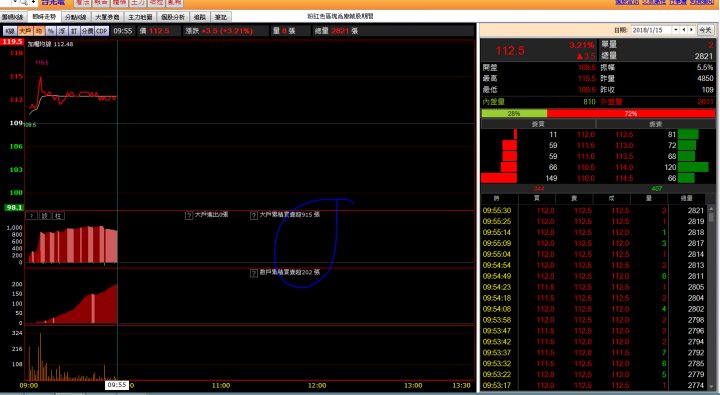Screen dimensions: 720x395
Task: Click second red header button
Action: [x=101, y=3]
